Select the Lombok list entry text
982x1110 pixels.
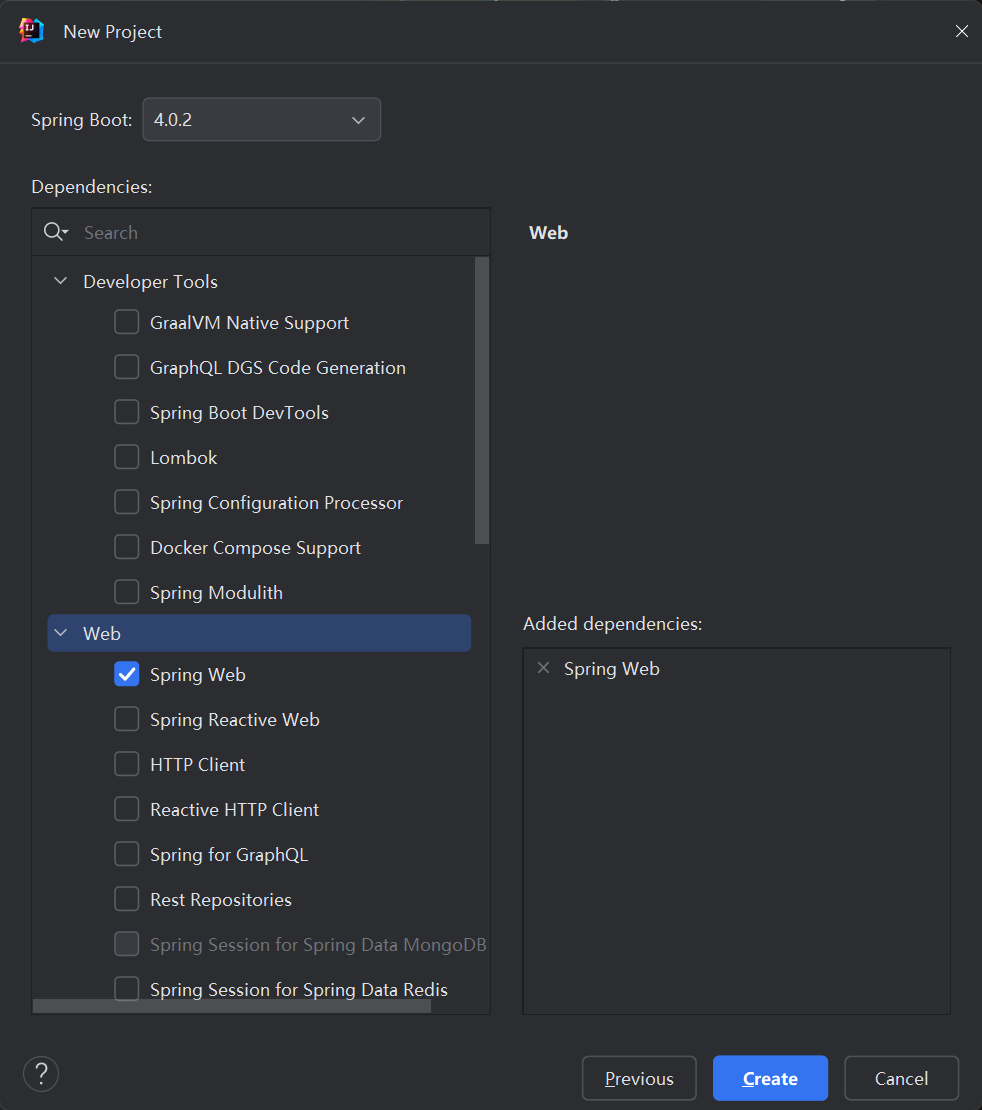click(183, 458)
